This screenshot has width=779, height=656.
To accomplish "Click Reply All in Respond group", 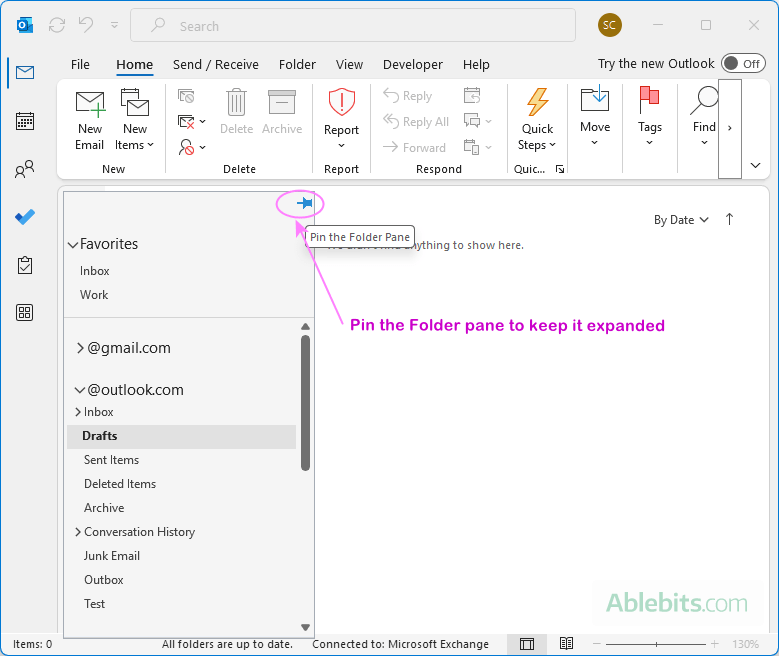I will 416,122.
